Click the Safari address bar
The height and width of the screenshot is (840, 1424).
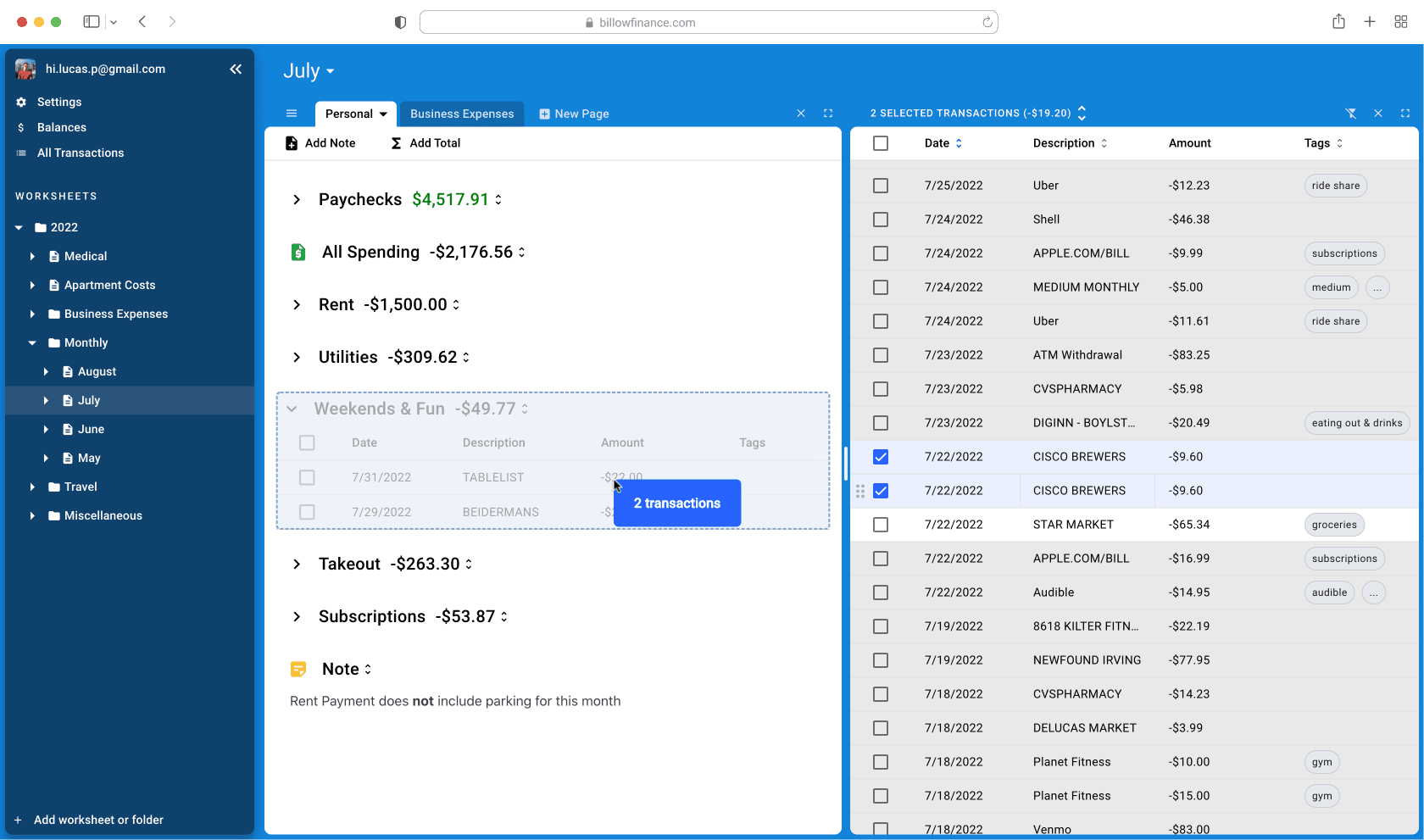(708, 22)
